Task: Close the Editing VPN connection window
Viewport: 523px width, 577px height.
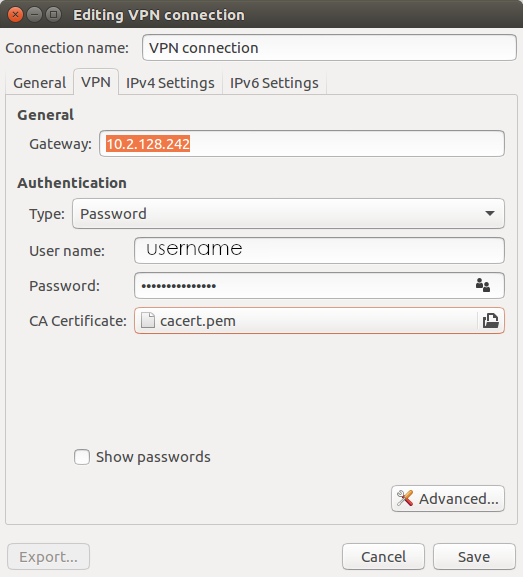Action: pos(15,15)
